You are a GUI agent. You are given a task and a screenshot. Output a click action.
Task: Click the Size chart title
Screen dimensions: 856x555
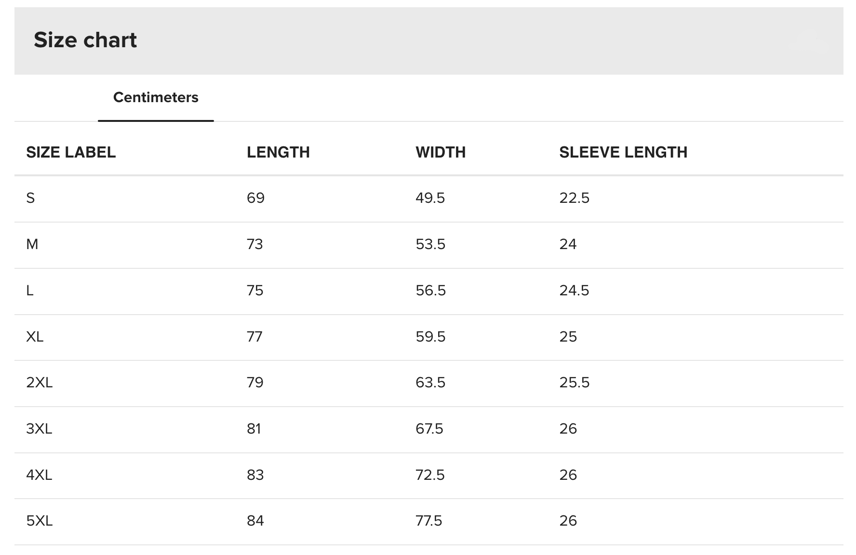coord(85,40)
